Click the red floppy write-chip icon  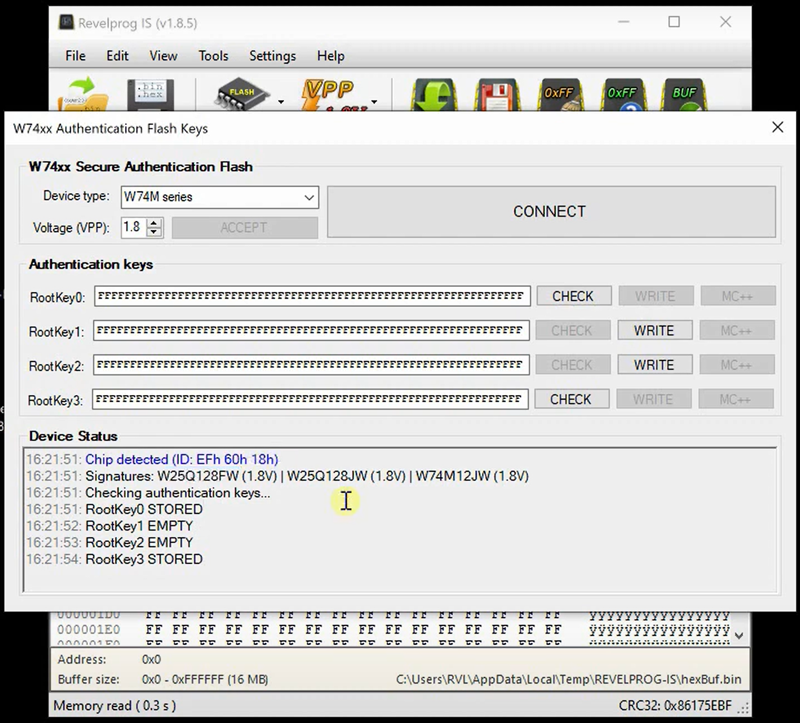pos(497,95)
